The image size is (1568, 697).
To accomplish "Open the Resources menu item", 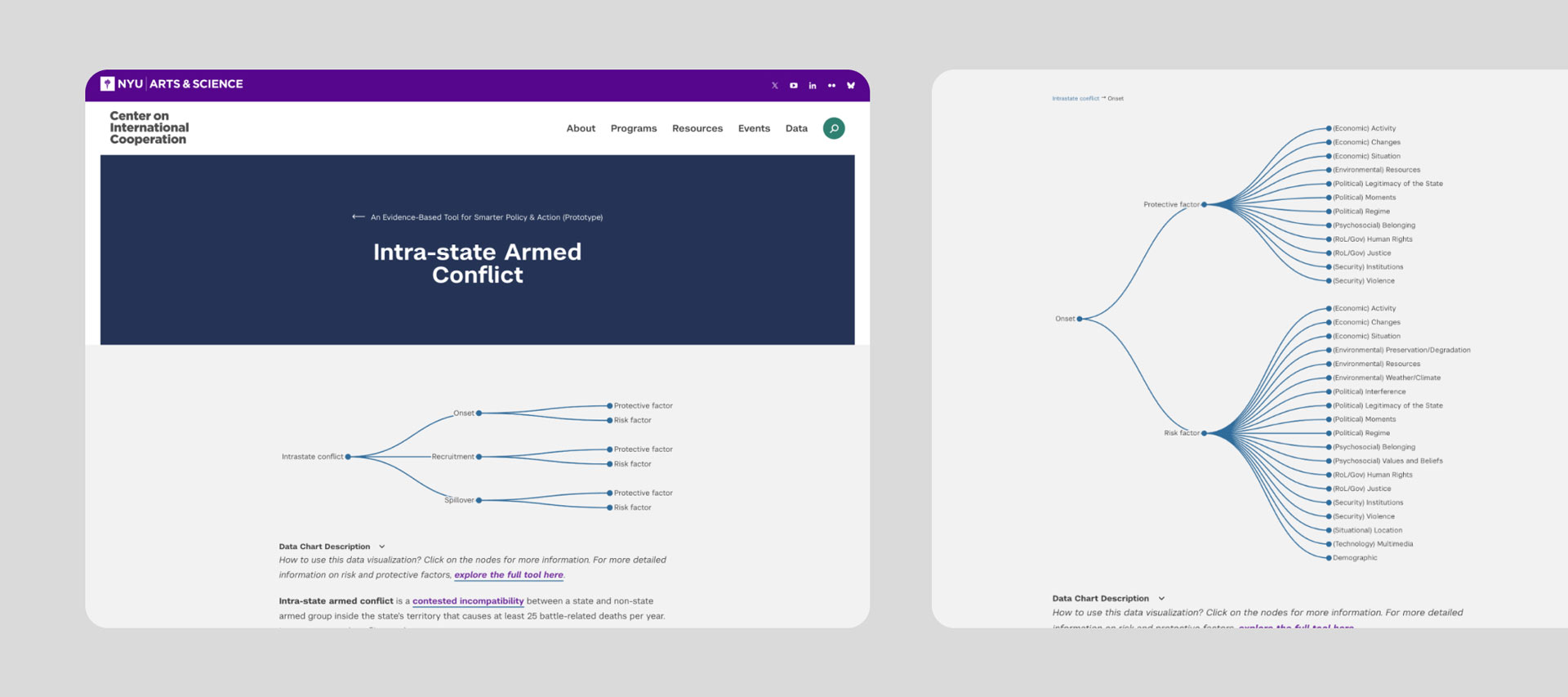I will click(x=697, y=129).
